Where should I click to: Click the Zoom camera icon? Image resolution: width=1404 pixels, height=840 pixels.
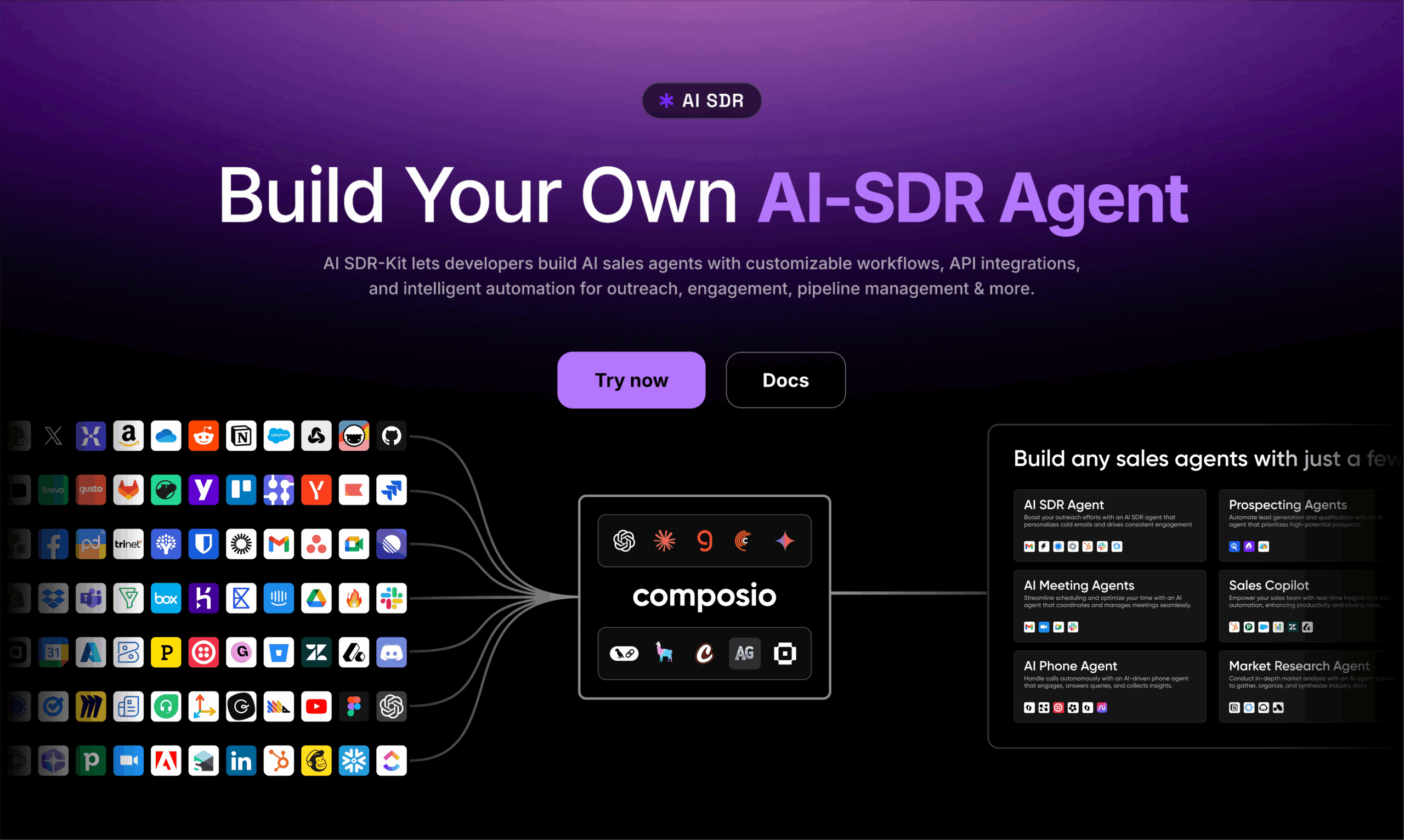128,760
